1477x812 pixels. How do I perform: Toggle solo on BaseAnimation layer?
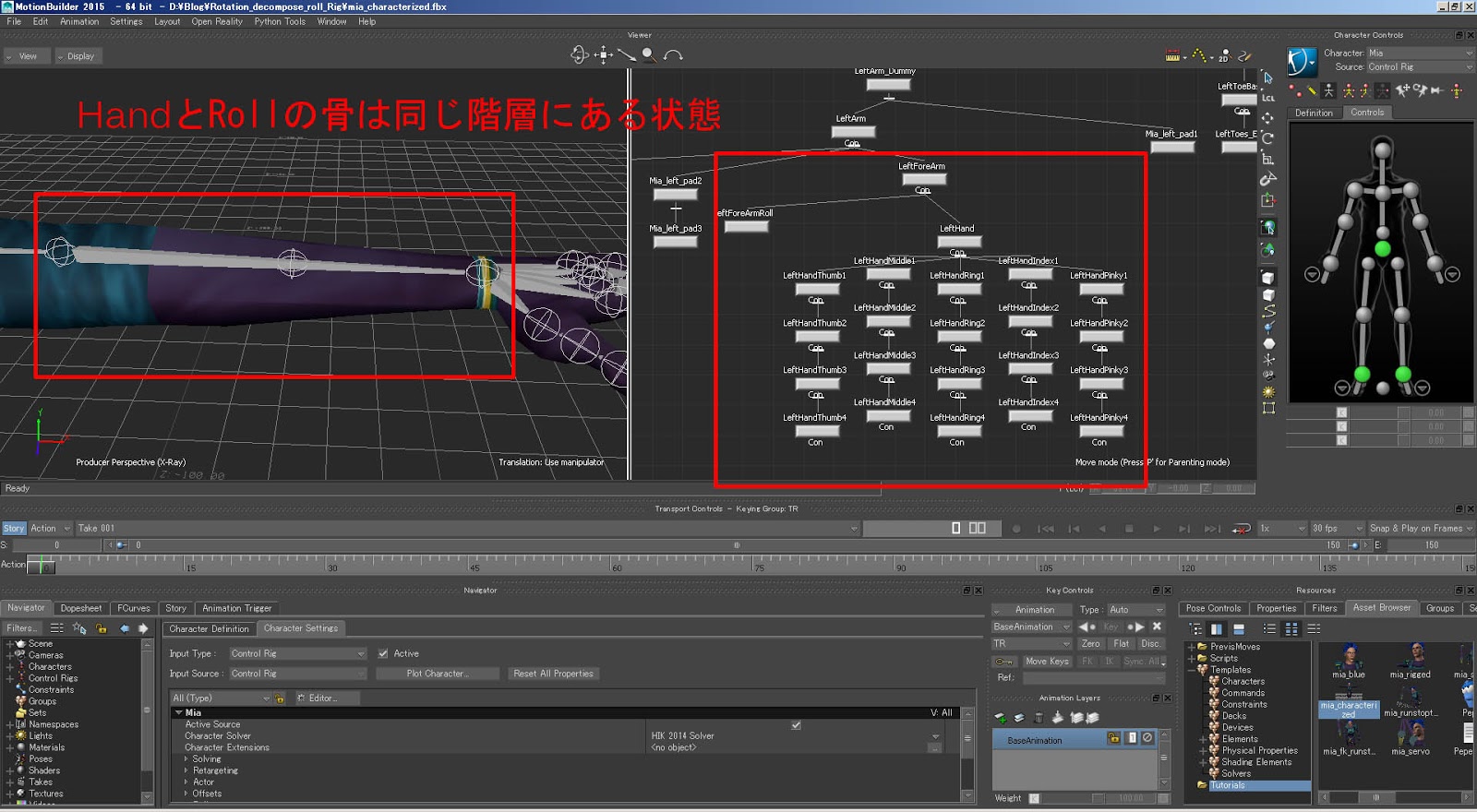[1132, 738]
